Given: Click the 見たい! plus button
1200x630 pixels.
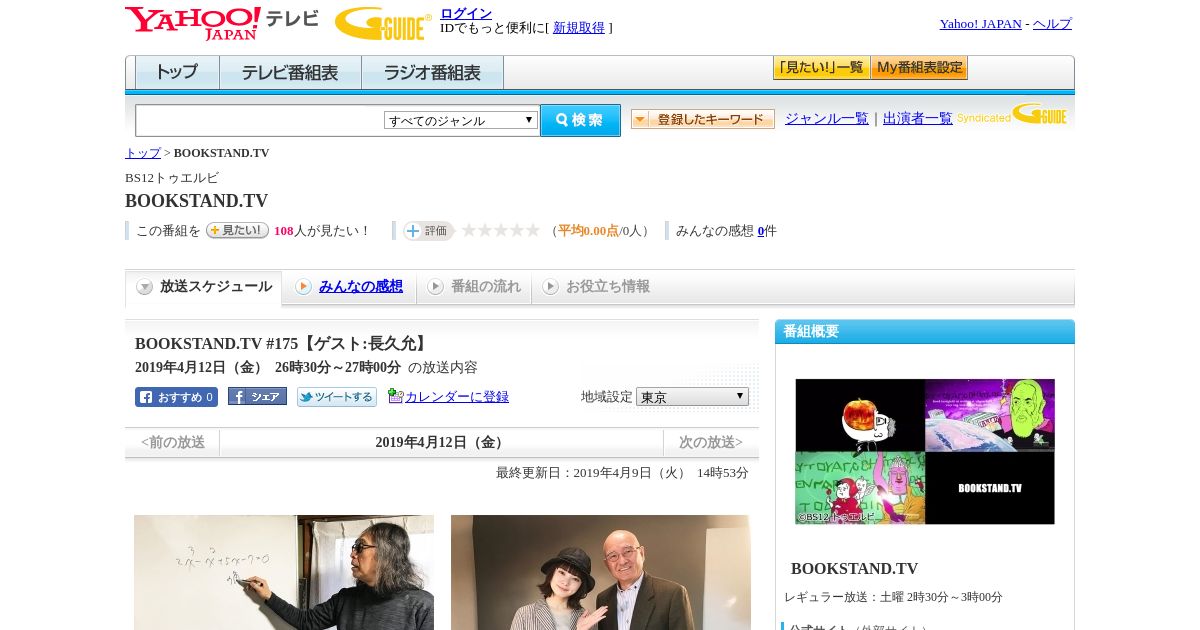Looking at the screenshot, I should coord(237,230).
